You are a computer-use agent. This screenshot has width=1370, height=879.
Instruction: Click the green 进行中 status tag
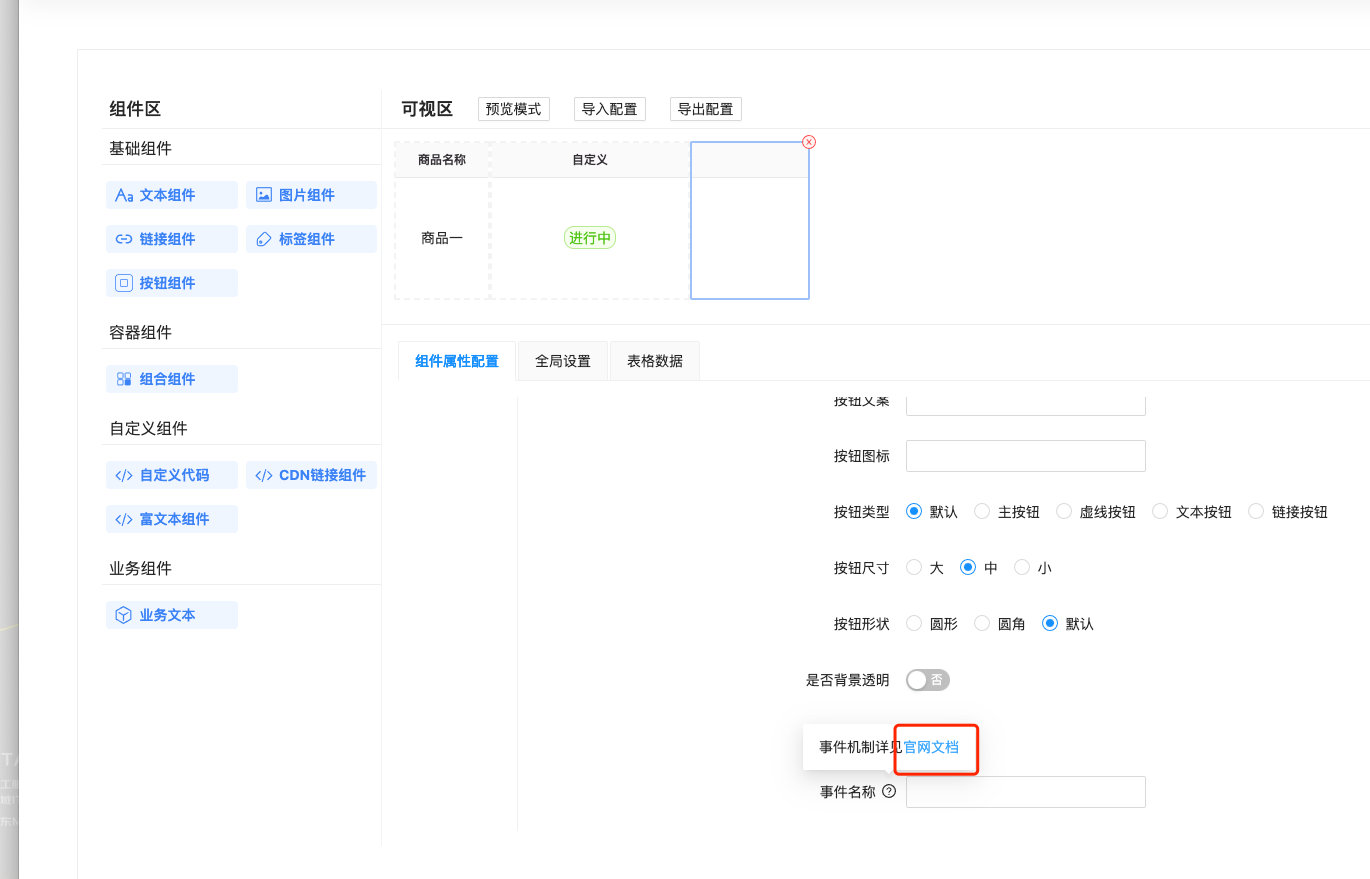590,238
